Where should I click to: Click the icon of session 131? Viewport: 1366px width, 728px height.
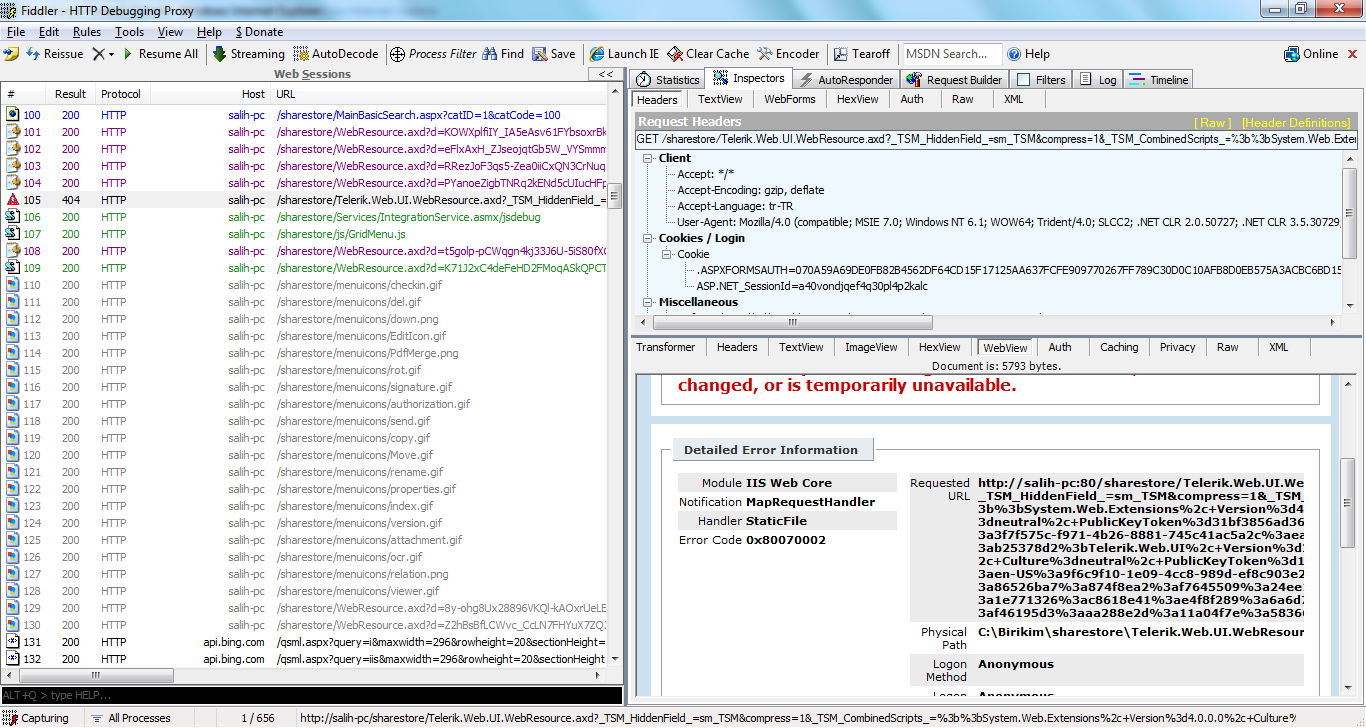pyautogui.click(x=13, y=642)
